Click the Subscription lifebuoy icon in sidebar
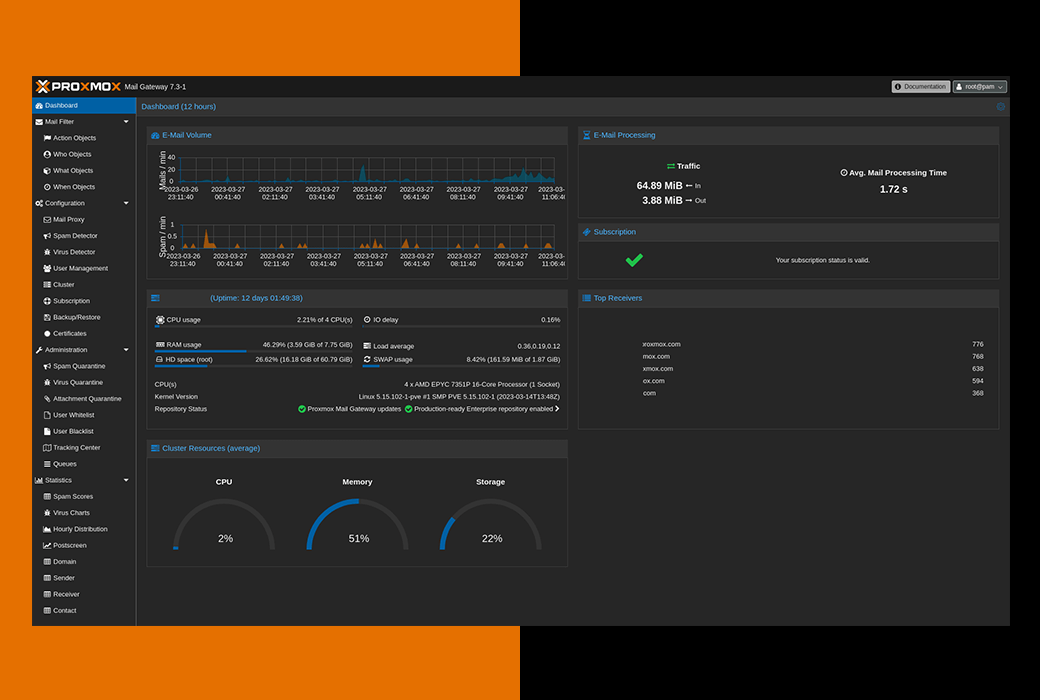This screenshot has width=1040, height=700. pyautogui.click(x=47, y=301)
